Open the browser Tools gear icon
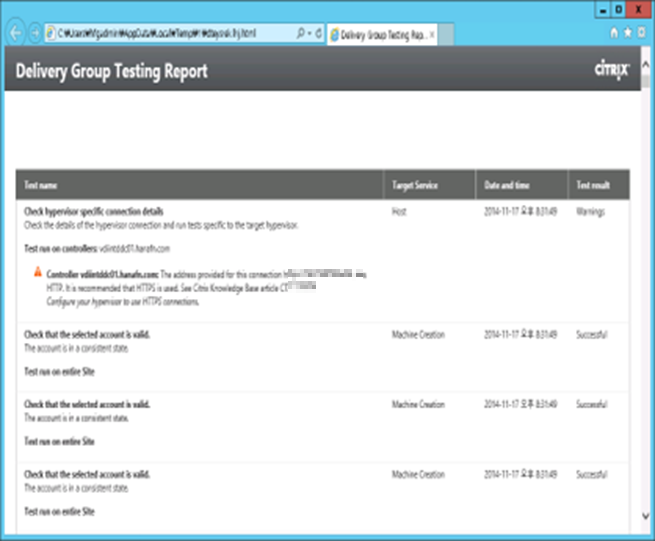The image size is (655, 541). point(642,33)
